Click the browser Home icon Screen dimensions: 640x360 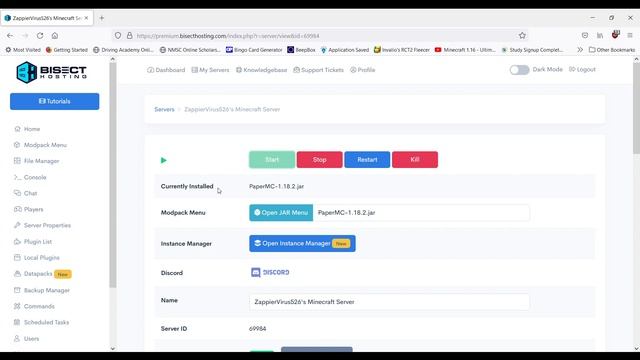(x=55, y=36)
